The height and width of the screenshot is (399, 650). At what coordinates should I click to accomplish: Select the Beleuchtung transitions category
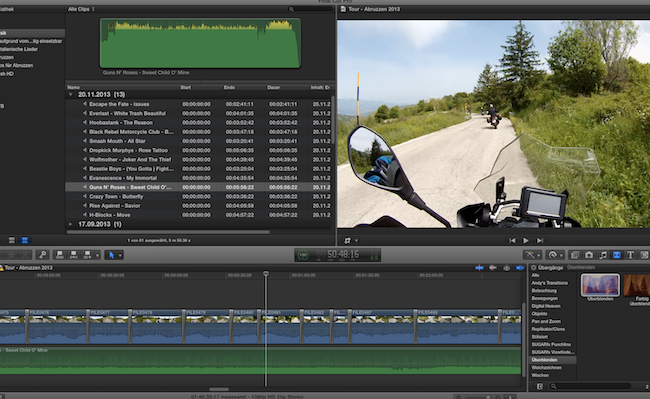pyautogui.click(x=544, y=290)
